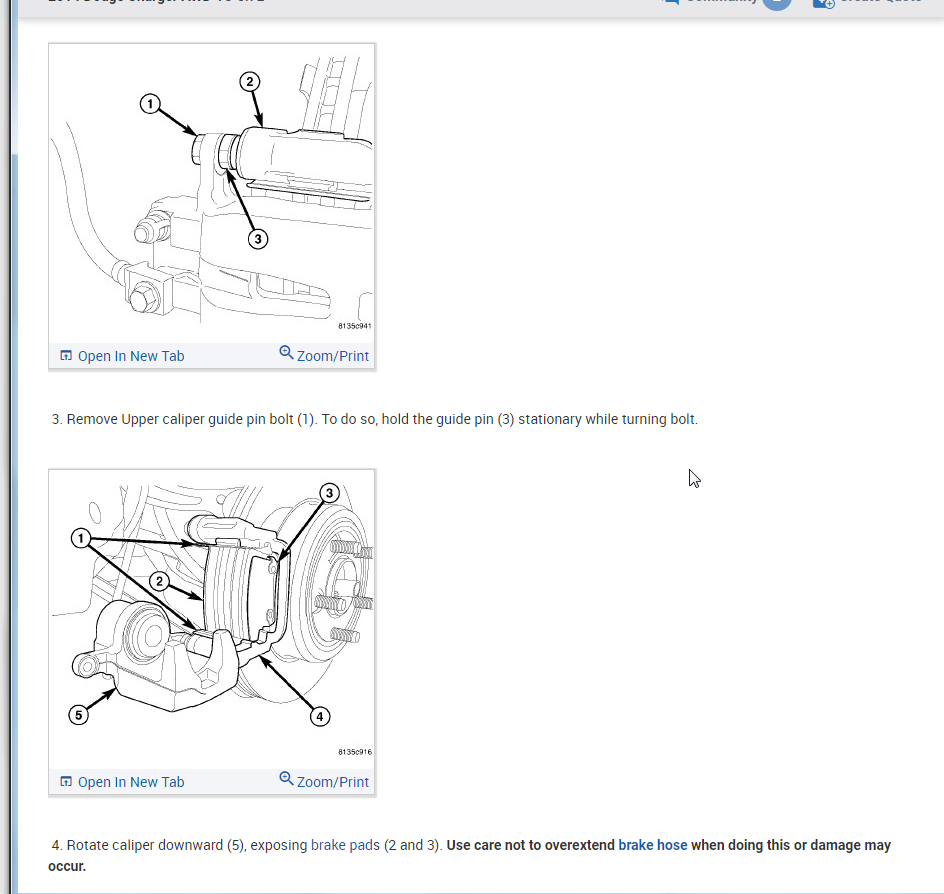944x894 pixels.
Task: Click magnifier icon under first diagram
Action: point(286,352)
